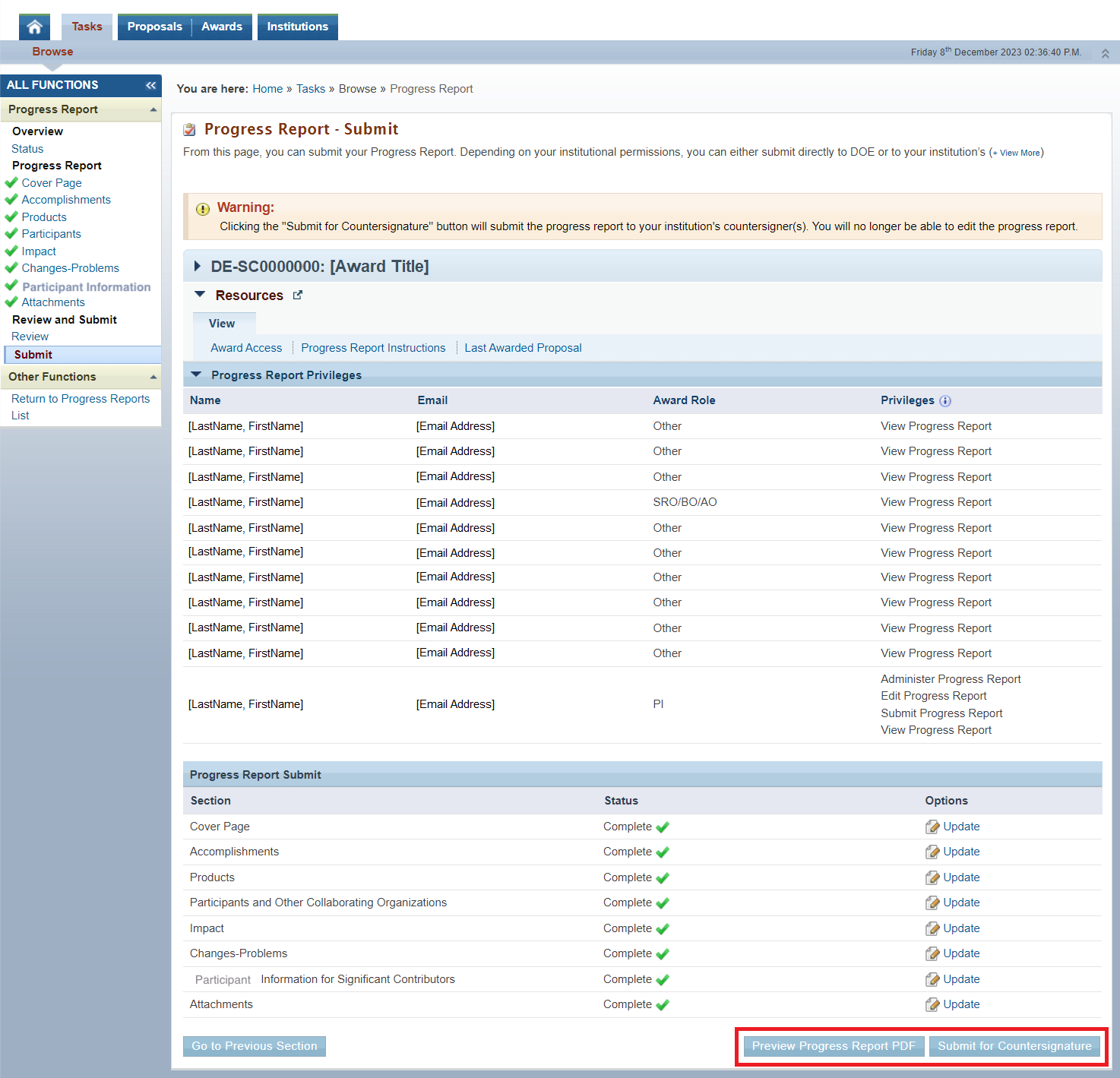Click Complete checkmark in Cover Page row
This screenshot has height=1078, width=1120.
click(x=663, y=827)
